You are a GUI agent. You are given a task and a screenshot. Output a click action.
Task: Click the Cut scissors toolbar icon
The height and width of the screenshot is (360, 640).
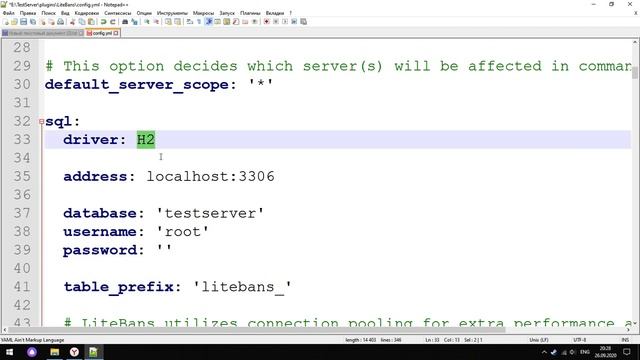point(72,22)
